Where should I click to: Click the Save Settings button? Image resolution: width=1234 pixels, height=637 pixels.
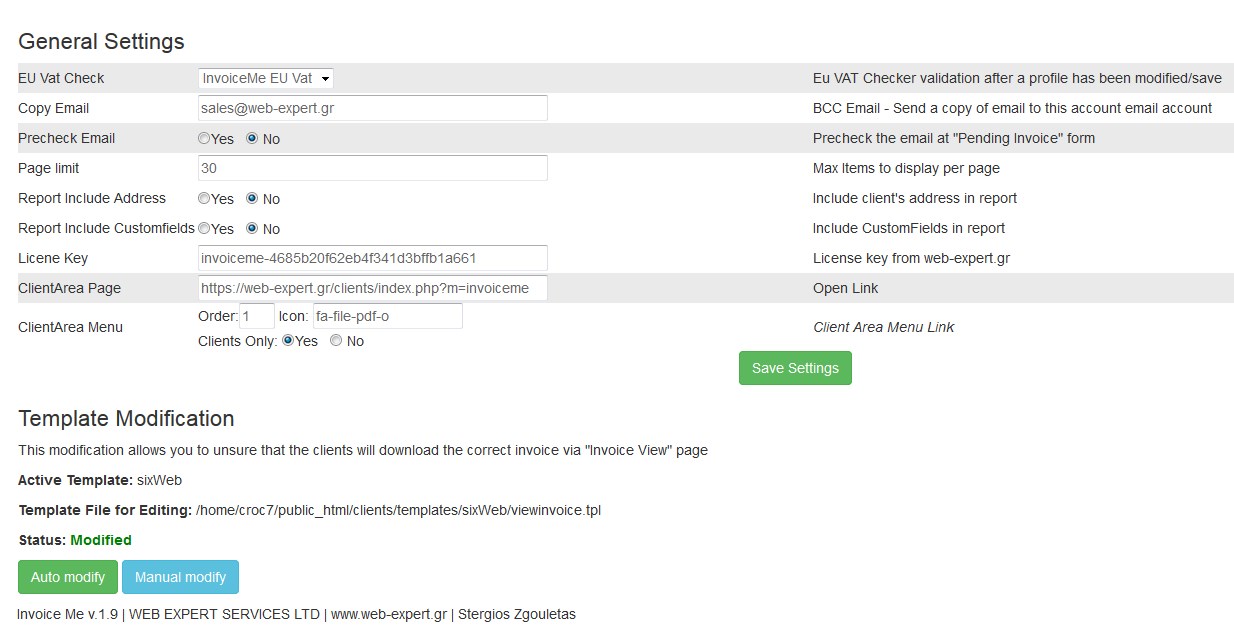(795, 368)
